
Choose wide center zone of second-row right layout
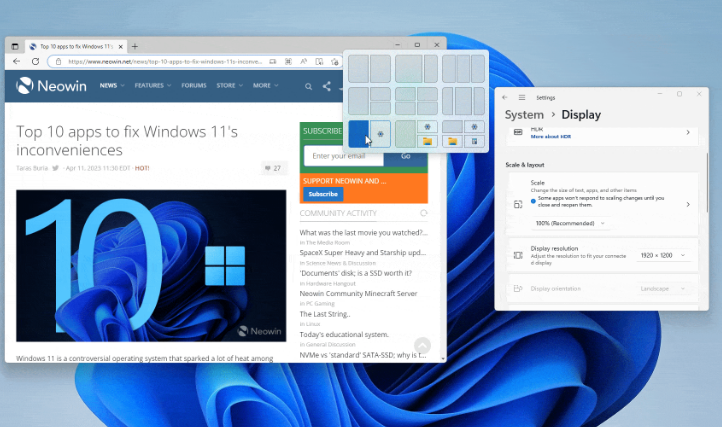point(463,101)
